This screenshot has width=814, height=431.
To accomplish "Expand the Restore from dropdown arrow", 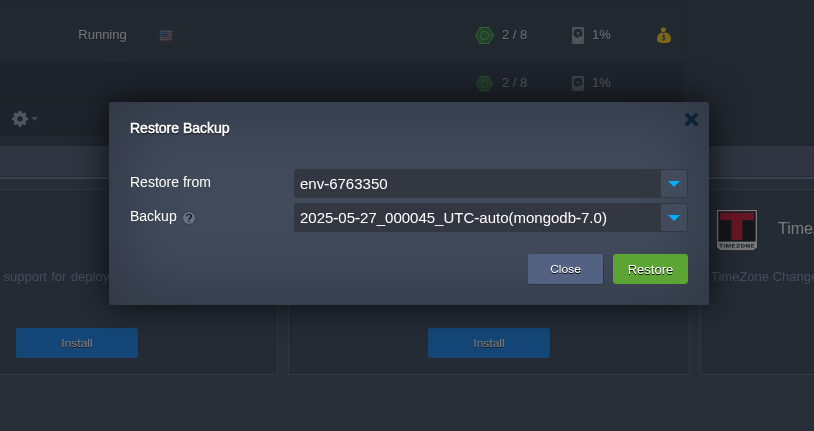I will (x=674, y=184).
